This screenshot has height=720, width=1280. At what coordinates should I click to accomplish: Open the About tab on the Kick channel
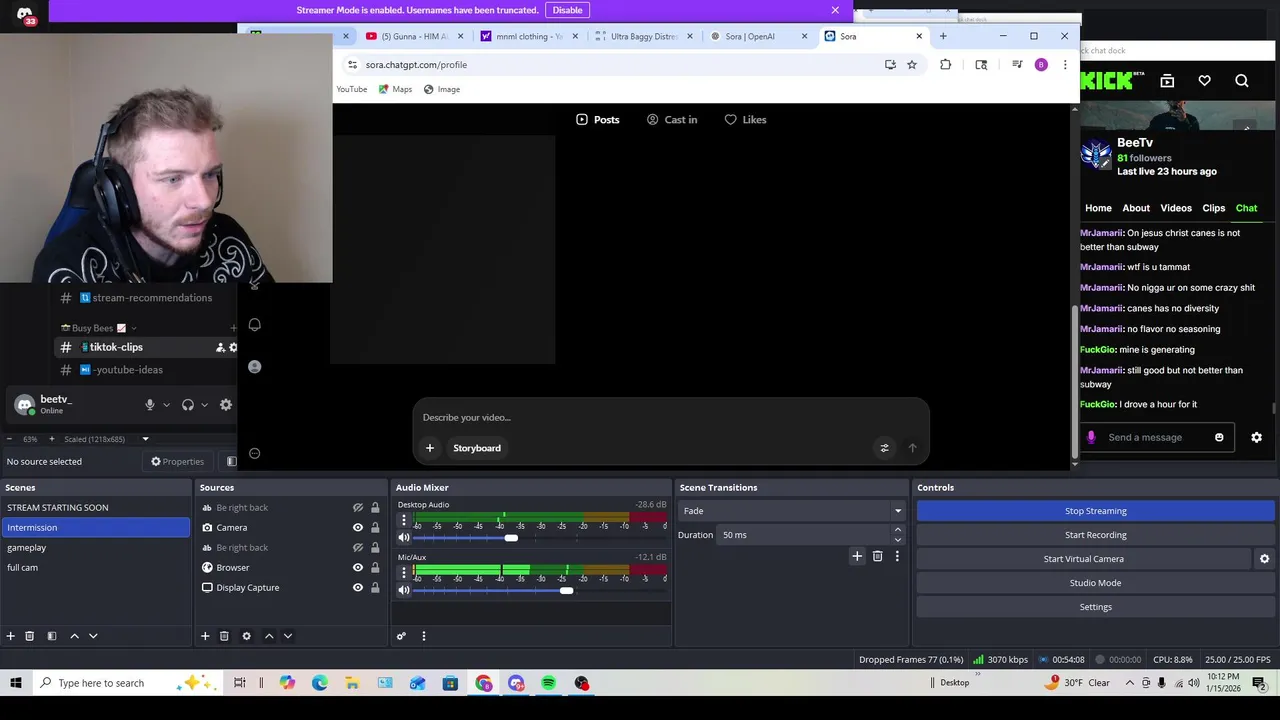tap(1136, 208)
